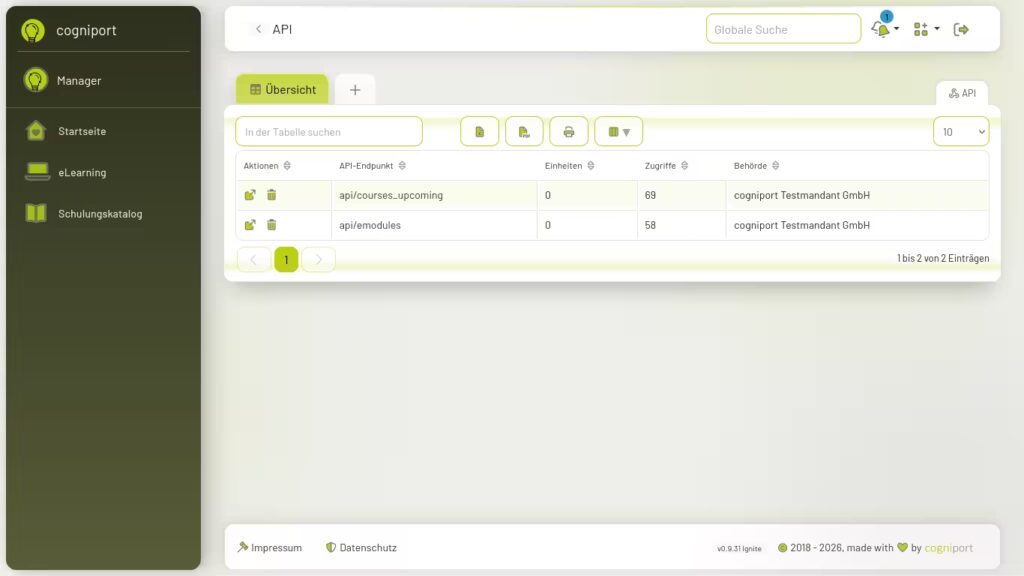Go to previous page of table
This screenshot has width=1024, height=576.
point(253,259)
